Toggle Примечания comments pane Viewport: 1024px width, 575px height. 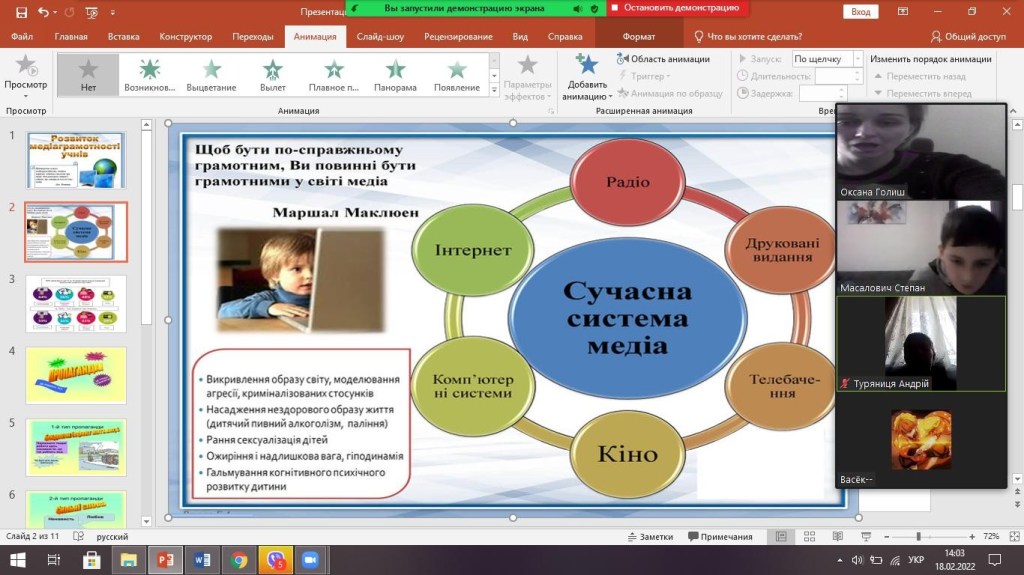tap(719, 537)
